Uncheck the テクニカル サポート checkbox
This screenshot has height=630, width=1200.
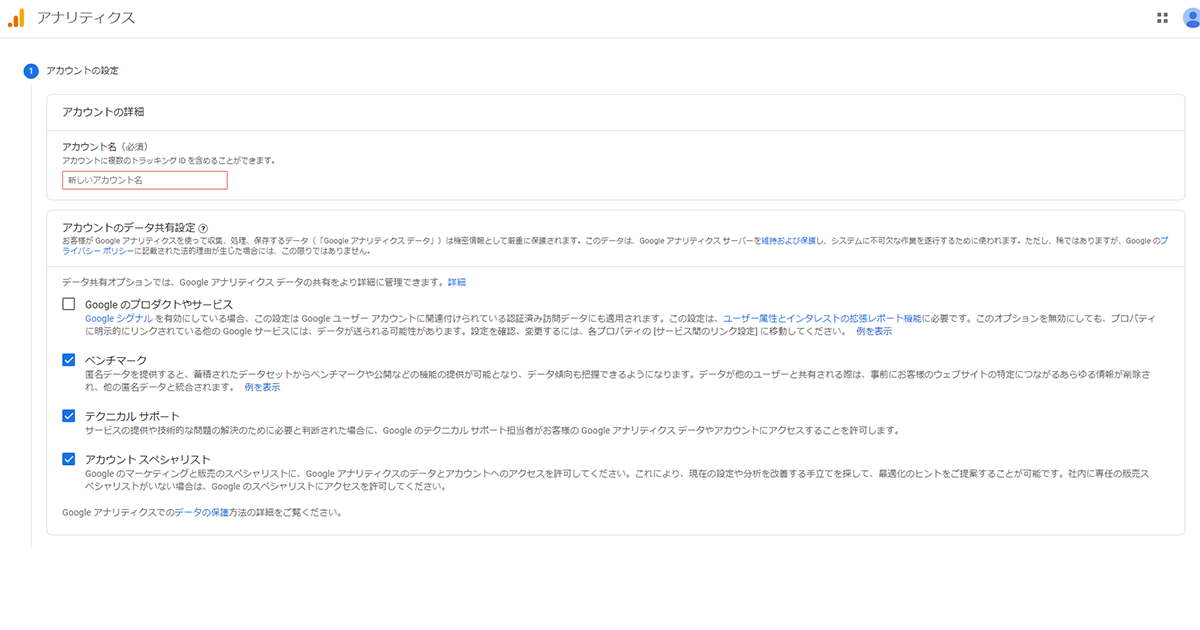(x=69, y=416)
